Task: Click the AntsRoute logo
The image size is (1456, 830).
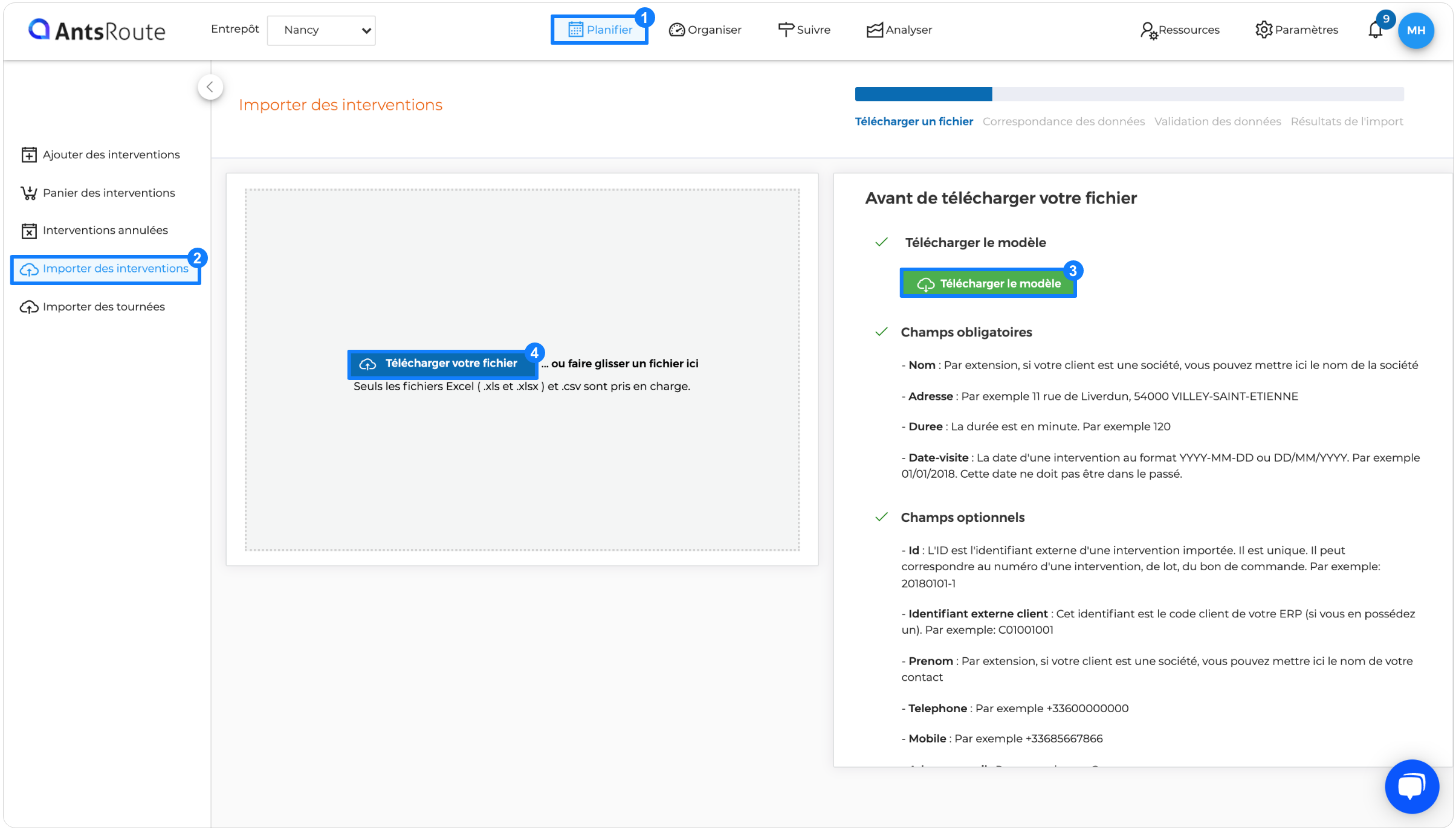Action: (97, 30)
